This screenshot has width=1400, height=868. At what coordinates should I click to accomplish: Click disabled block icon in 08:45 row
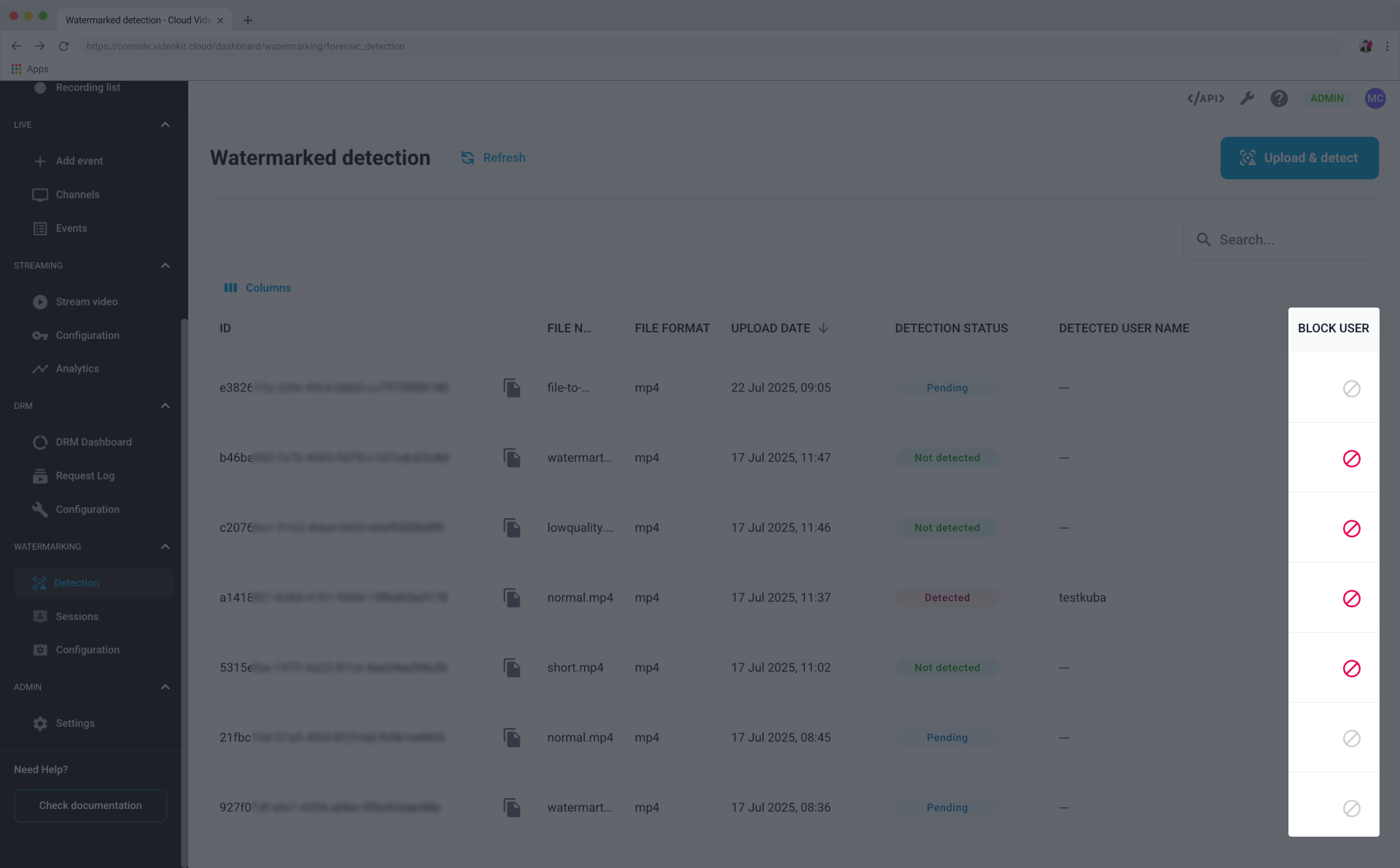click(1351, 738)
